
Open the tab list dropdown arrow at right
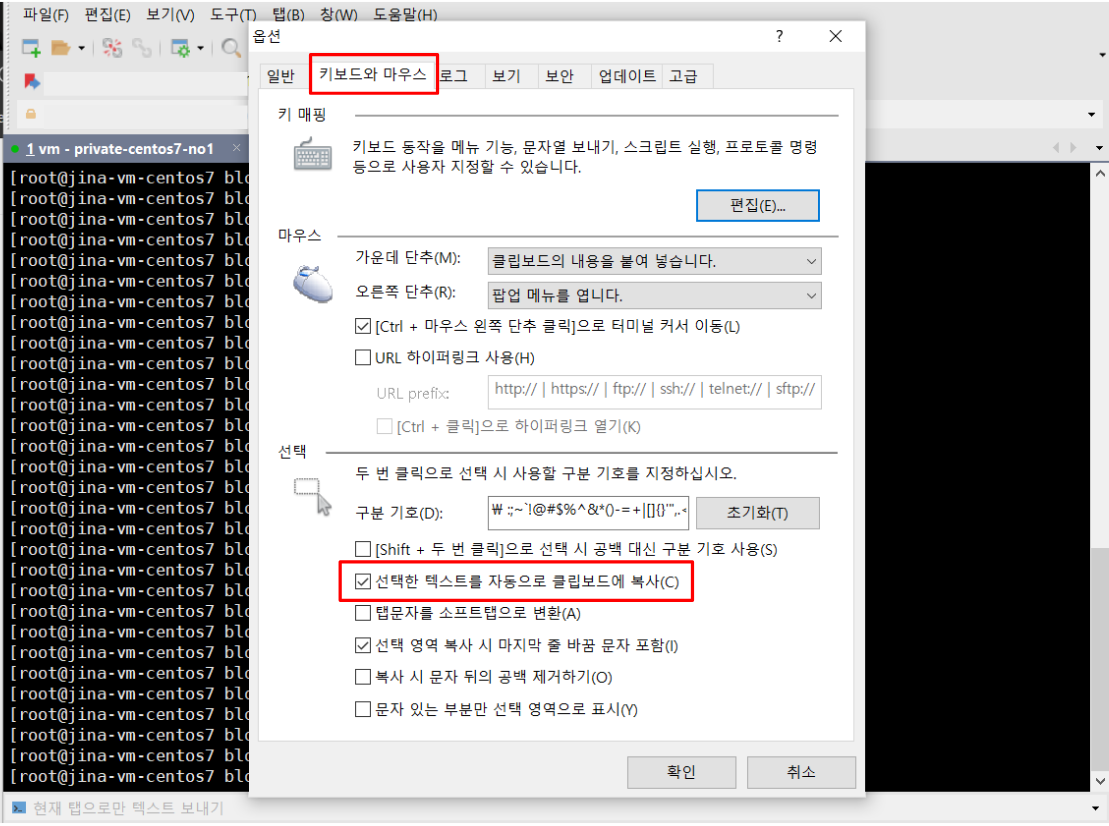point(1099,148)
